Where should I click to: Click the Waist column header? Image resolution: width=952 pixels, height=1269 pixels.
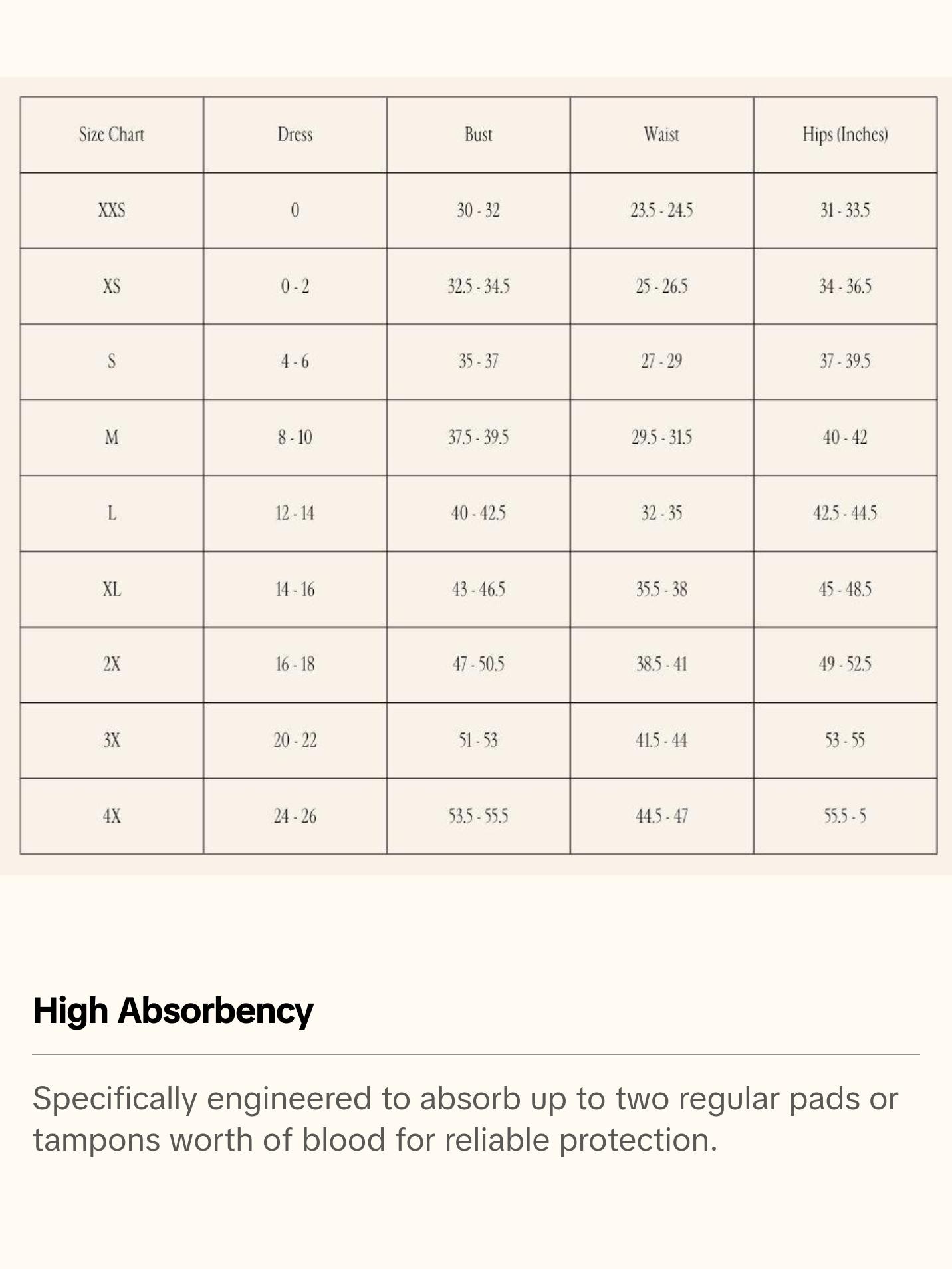pos(661,135)
